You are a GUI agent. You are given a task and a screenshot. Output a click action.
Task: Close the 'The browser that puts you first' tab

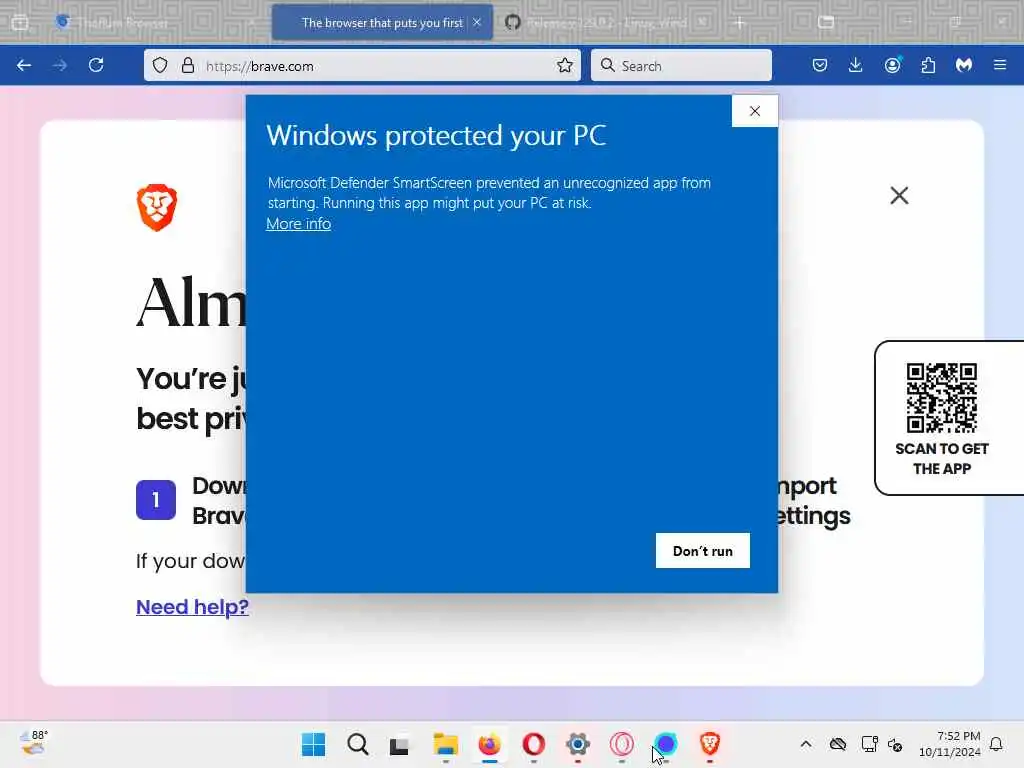pos(477,22)
